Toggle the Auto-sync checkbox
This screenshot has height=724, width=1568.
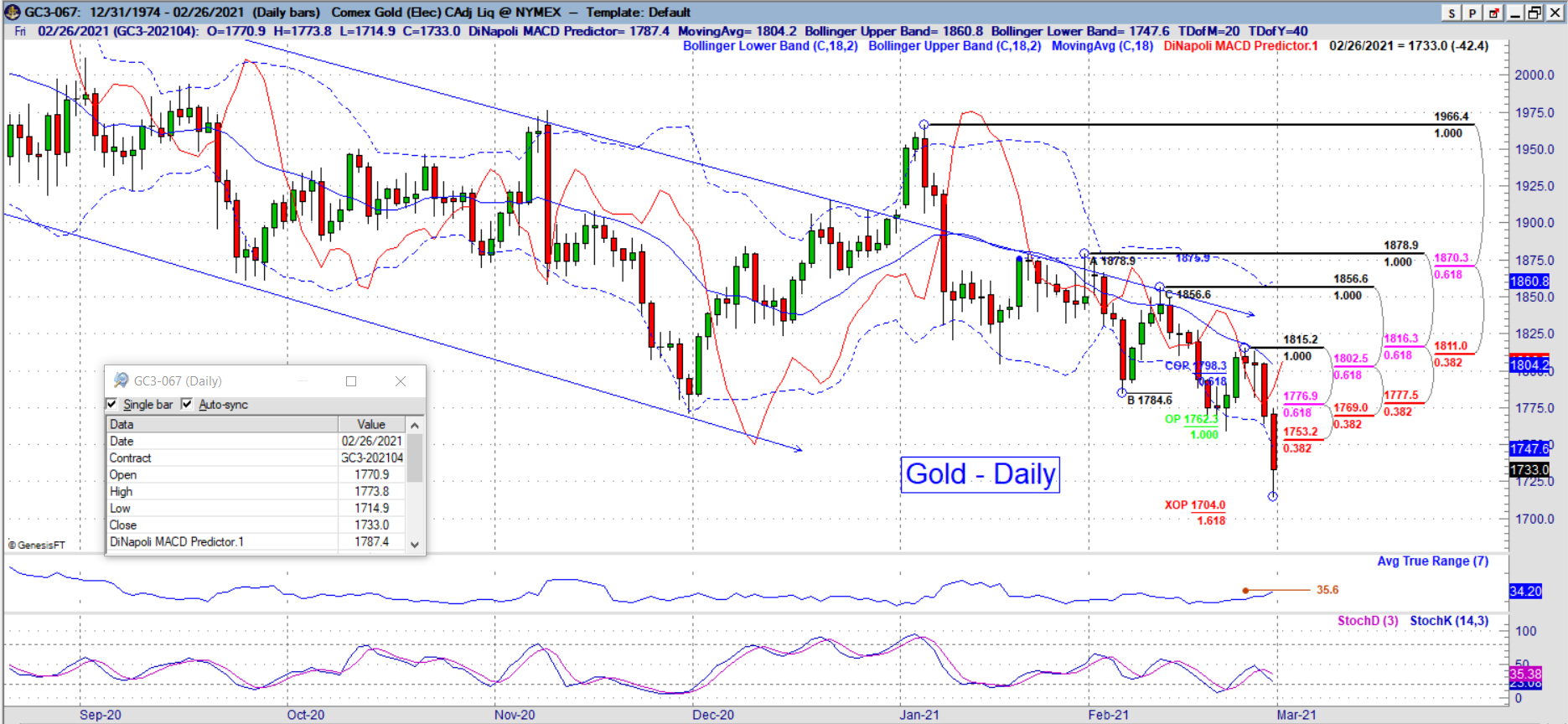[187, 404]
